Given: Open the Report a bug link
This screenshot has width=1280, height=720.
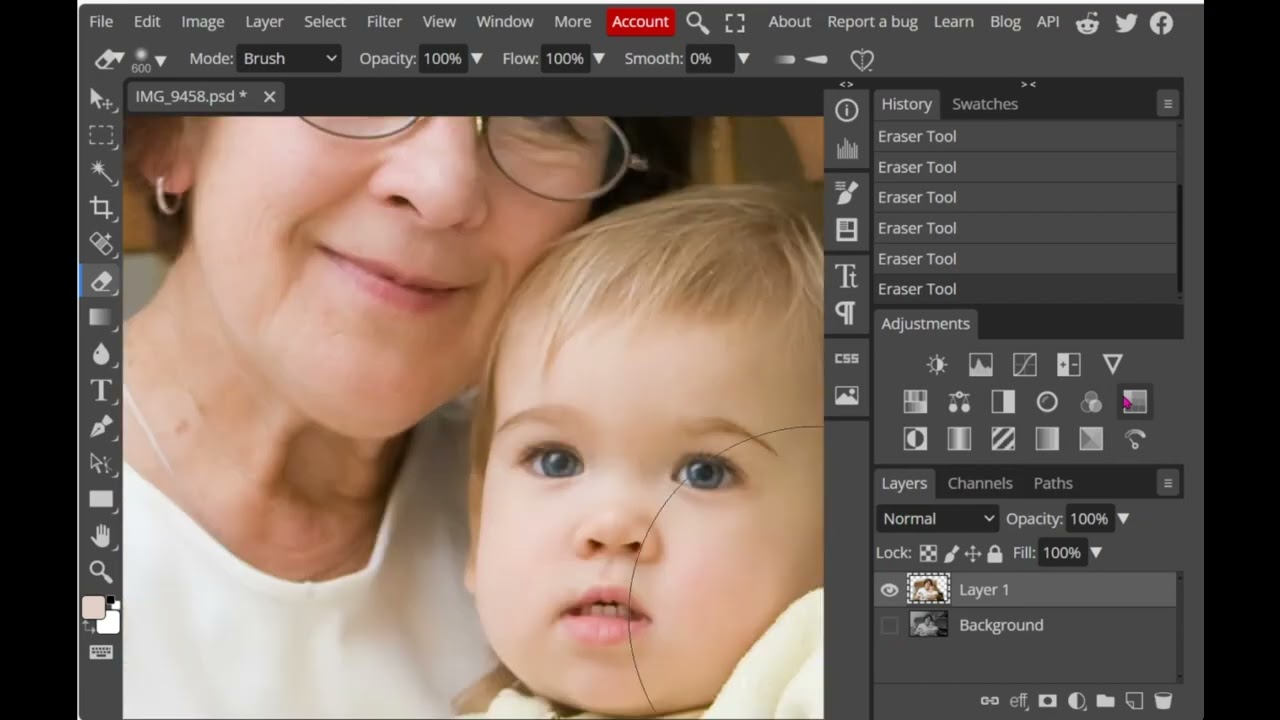Looking at the screenshot, I should [x=872, y=22].
